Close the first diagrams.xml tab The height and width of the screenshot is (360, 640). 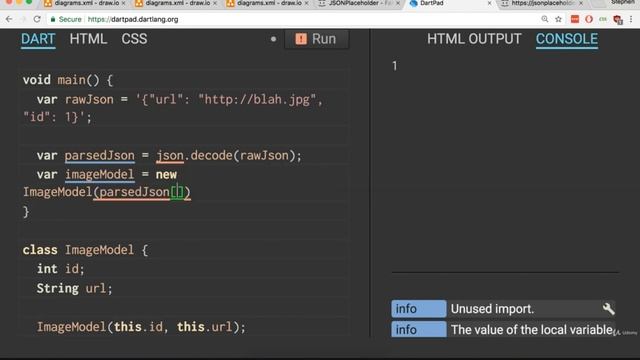coord(123,3)
